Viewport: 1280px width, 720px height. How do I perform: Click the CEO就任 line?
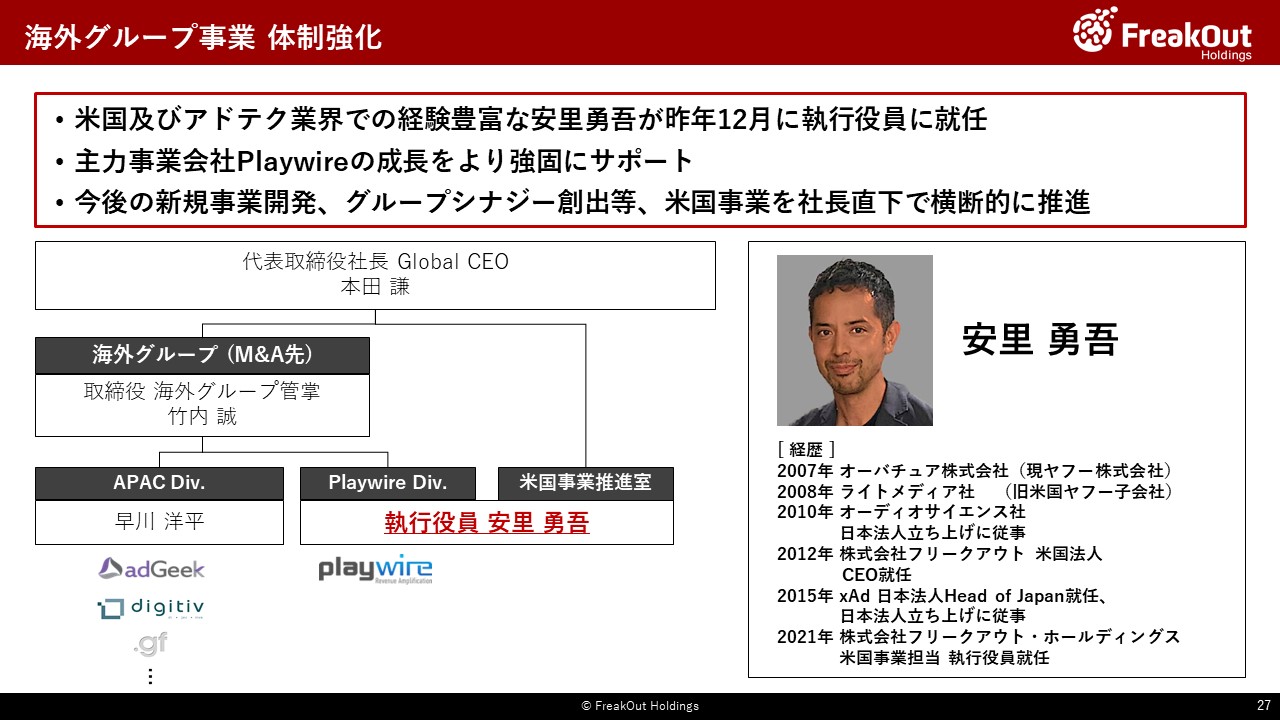click(876, 575)
